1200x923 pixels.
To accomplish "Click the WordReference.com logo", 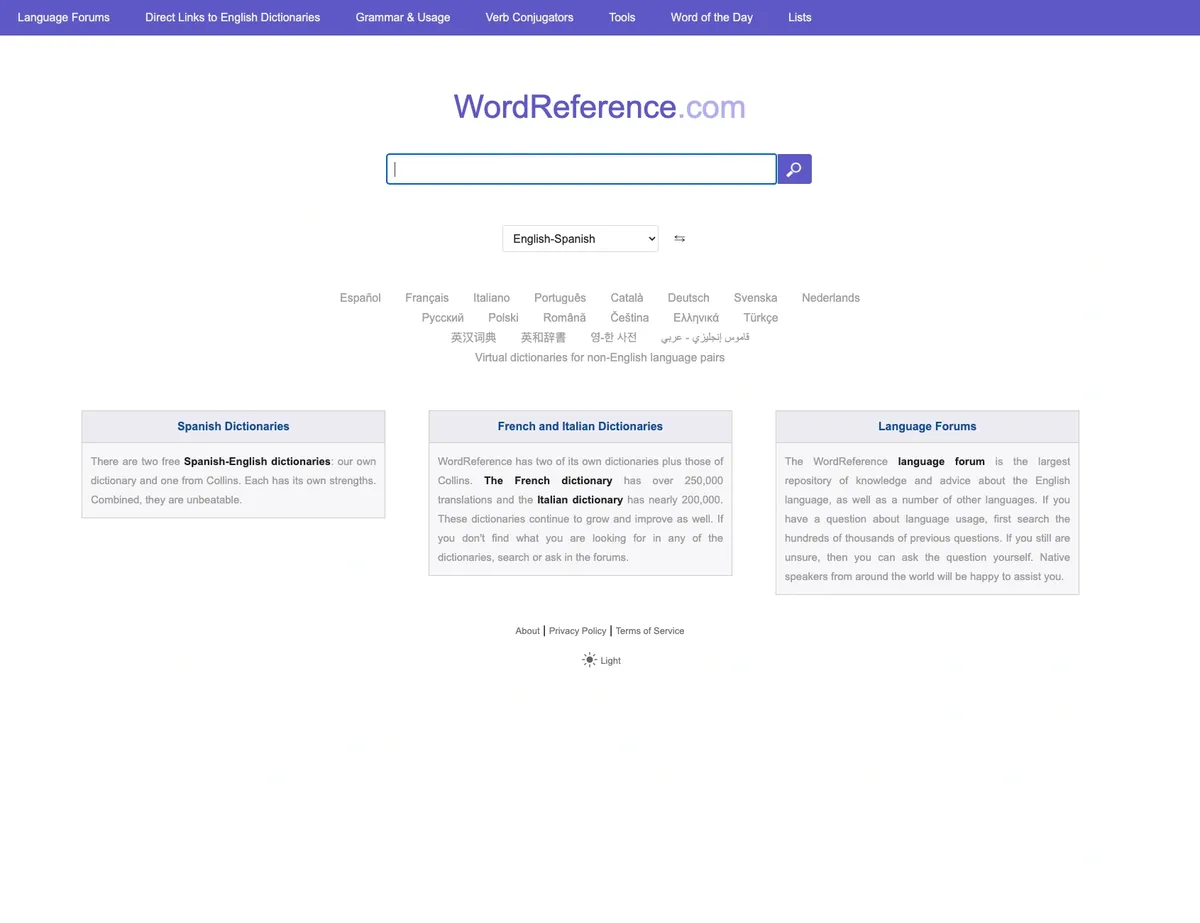I will (600, 107).
